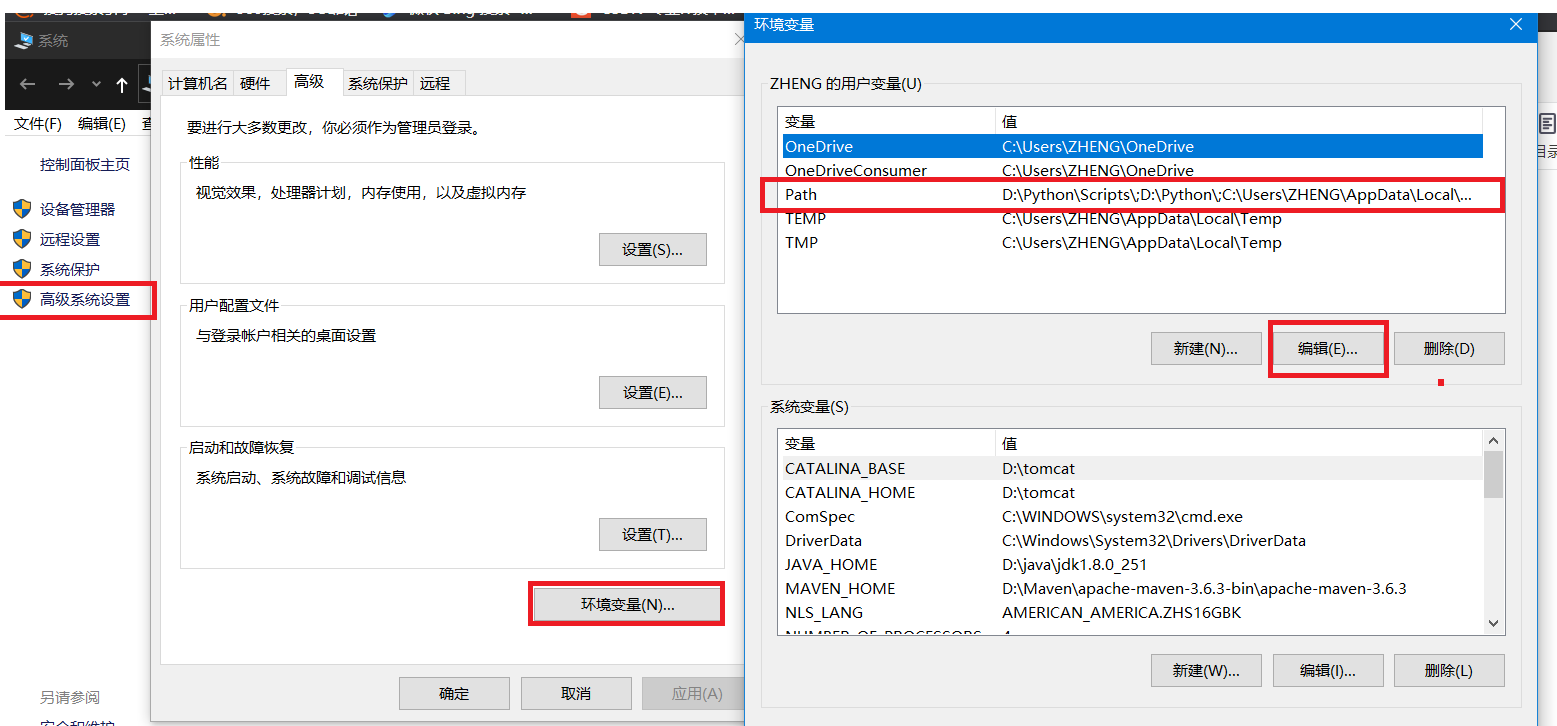The image size is (1557, 726).
Task: Open the 控制面板主页 link
Action: pos(85,164)
